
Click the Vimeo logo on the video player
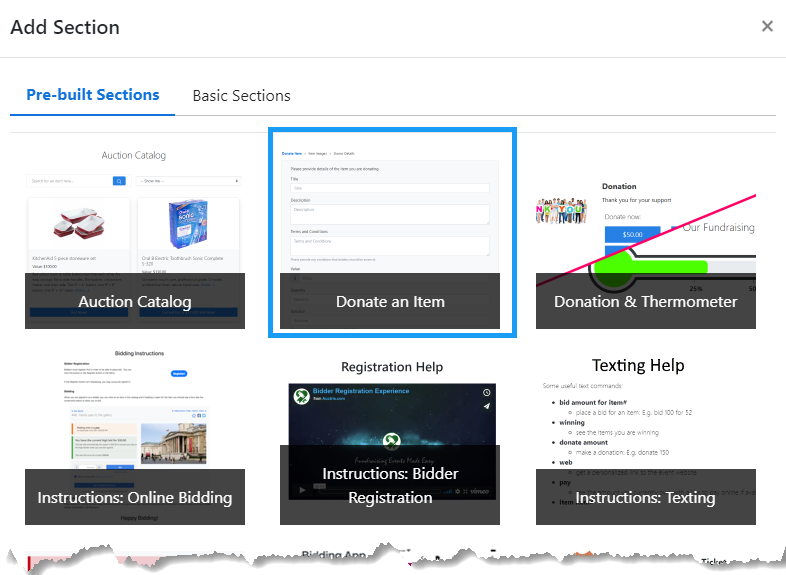(480, 491)
